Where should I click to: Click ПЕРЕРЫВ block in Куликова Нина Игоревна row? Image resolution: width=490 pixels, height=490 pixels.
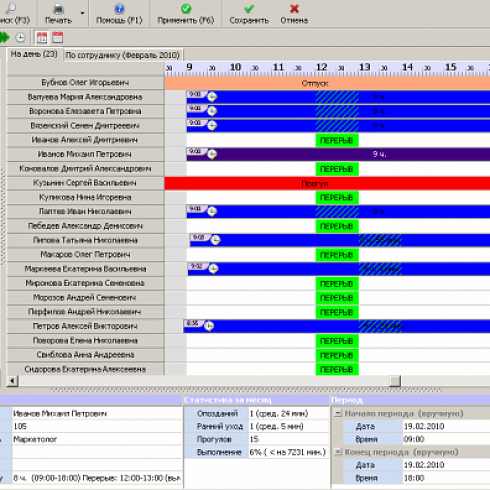point(337,198)
